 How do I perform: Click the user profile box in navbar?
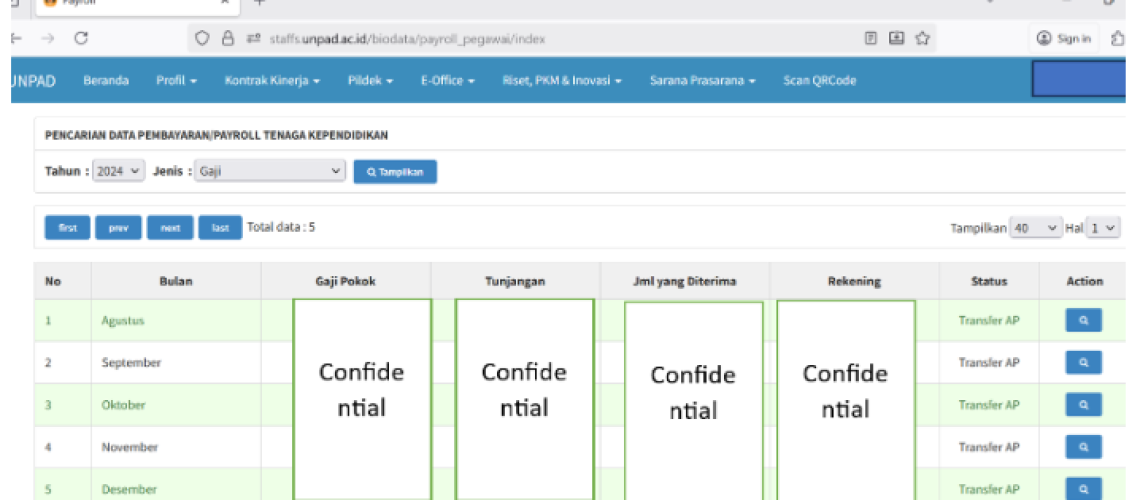tap(1078, 78)
